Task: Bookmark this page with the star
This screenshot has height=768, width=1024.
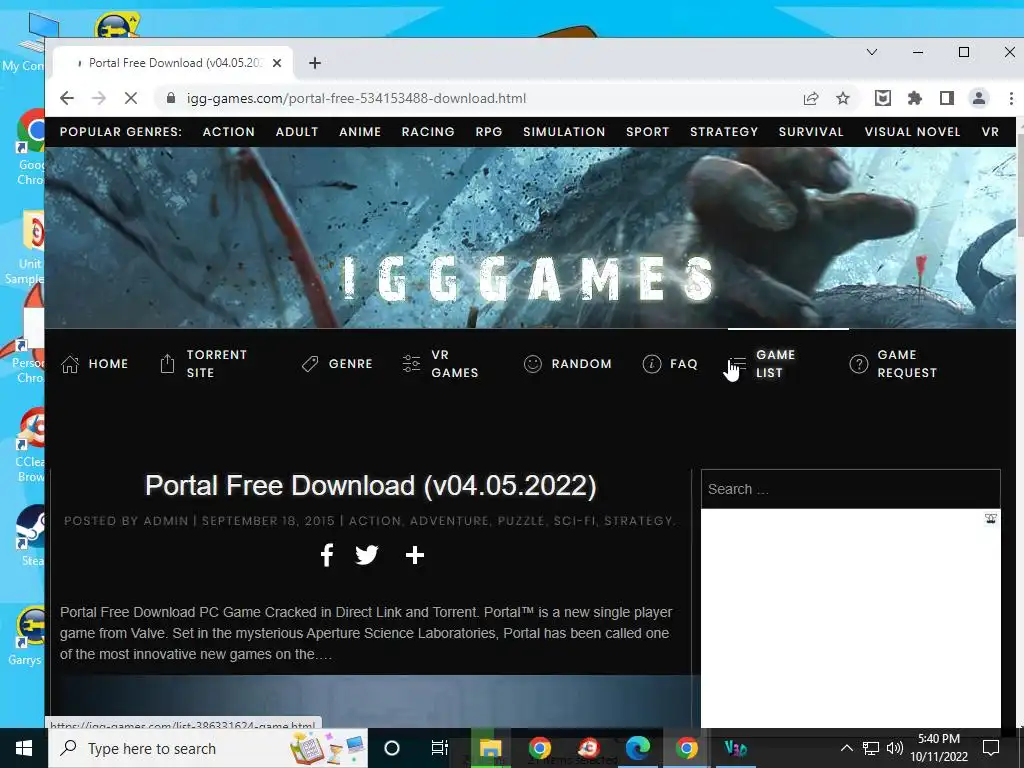Action: pos(843,98)
